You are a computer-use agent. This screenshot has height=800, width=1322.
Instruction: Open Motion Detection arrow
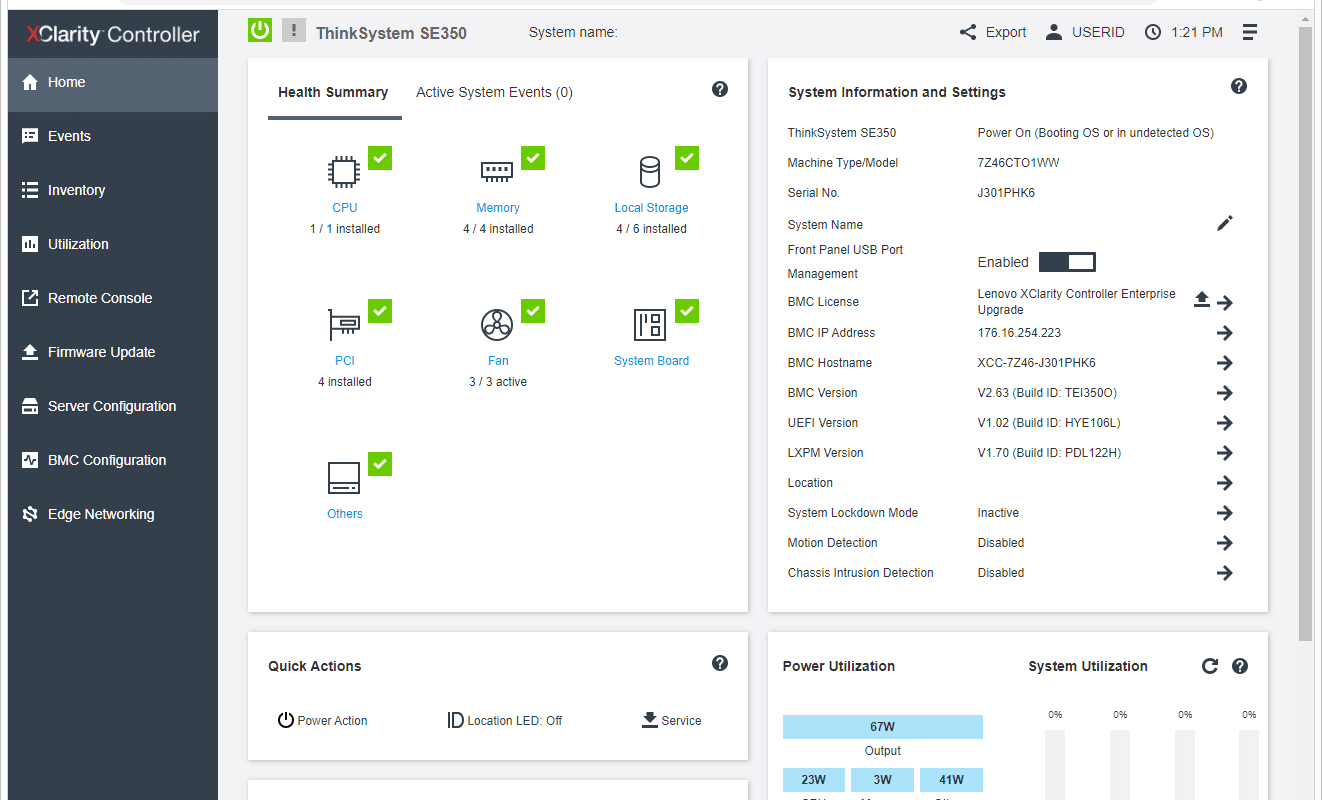pos(1225,543)
